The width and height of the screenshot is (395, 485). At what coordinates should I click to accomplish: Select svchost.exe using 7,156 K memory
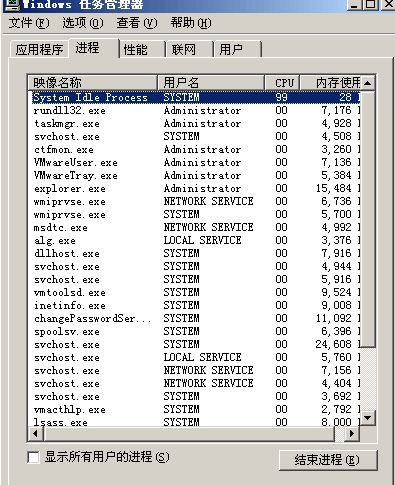pos(196,370)
